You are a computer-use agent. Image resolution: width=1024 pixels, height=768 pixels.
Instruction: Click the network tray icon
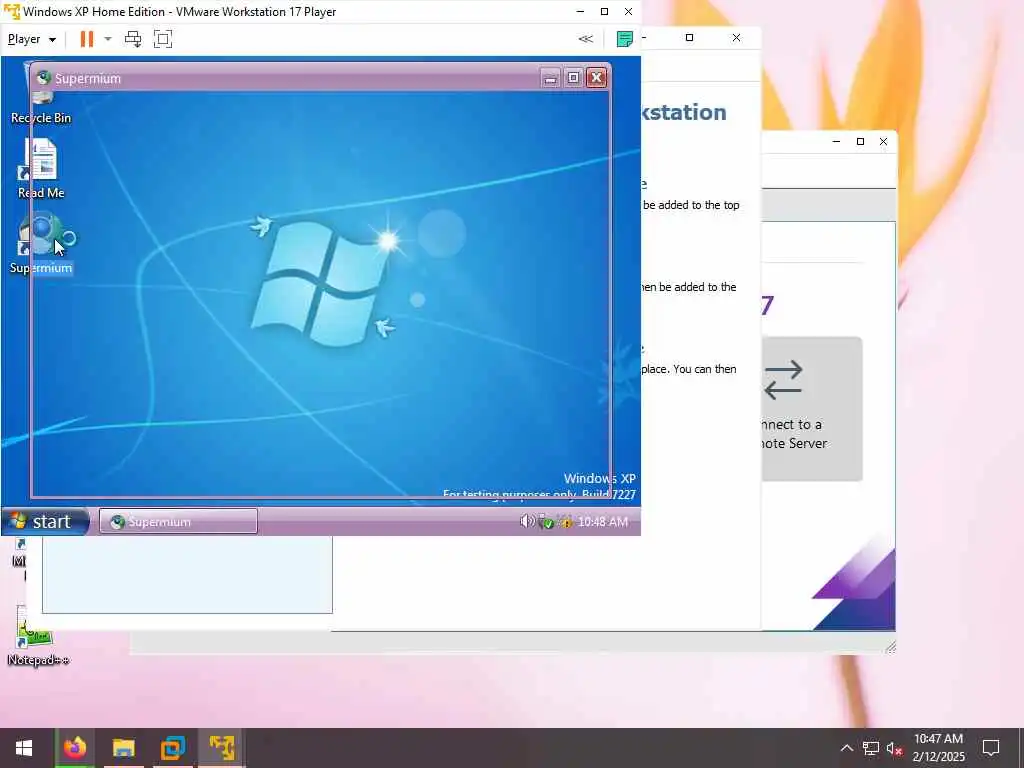tap(871, 748)
